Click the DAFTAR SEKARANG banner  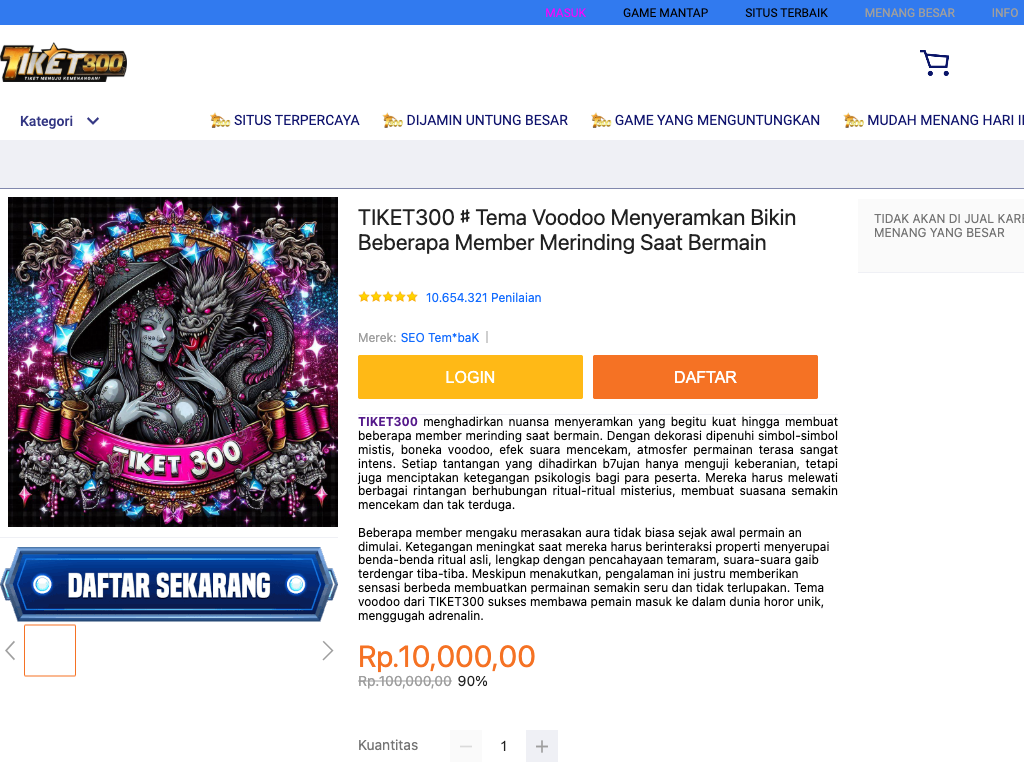coord(169,584)
